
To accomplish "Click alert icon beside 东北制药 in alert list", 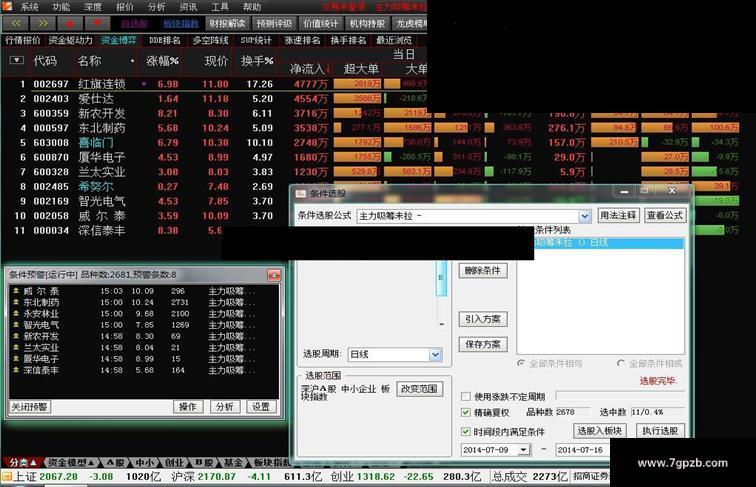I will click(16, 302).
